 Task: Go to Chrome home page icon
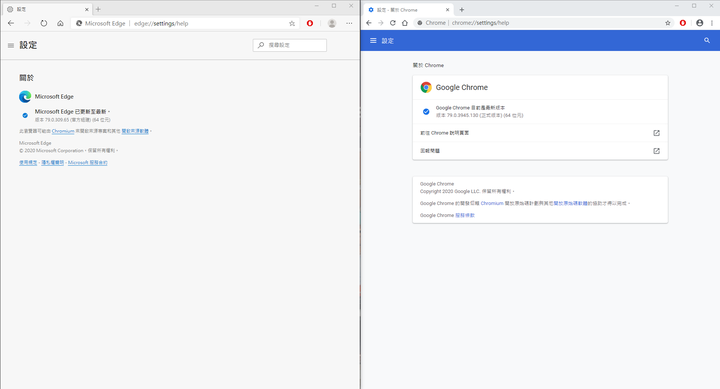pyautogui.click(x=405, y=23)
